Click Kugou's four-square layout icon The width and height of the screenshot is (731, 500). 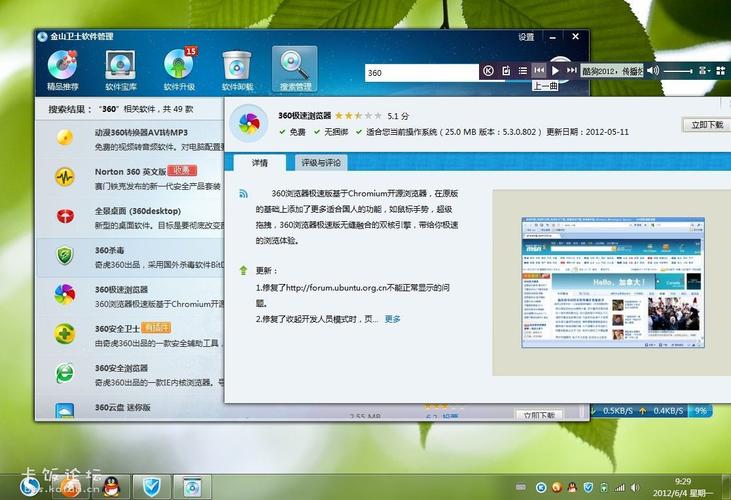pos(721,71)
